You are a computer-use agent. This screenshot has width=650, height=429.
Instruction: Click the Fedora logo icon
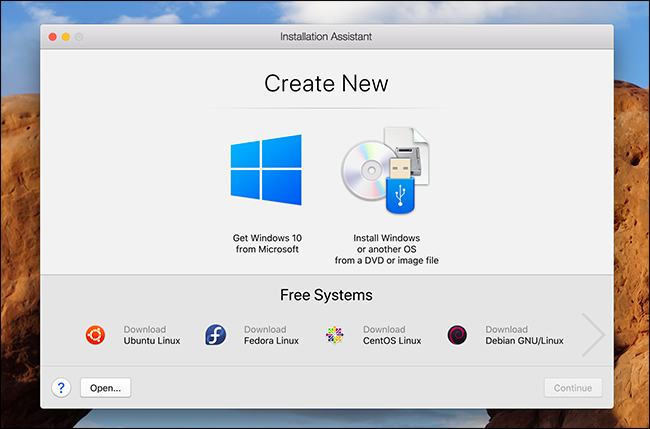[x=216, y=335]
